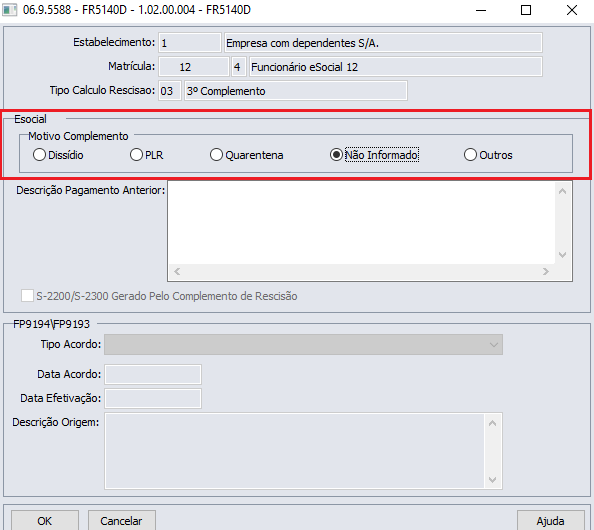Click up arrow of Descrição Origem scrollbar

click(492, 423)
